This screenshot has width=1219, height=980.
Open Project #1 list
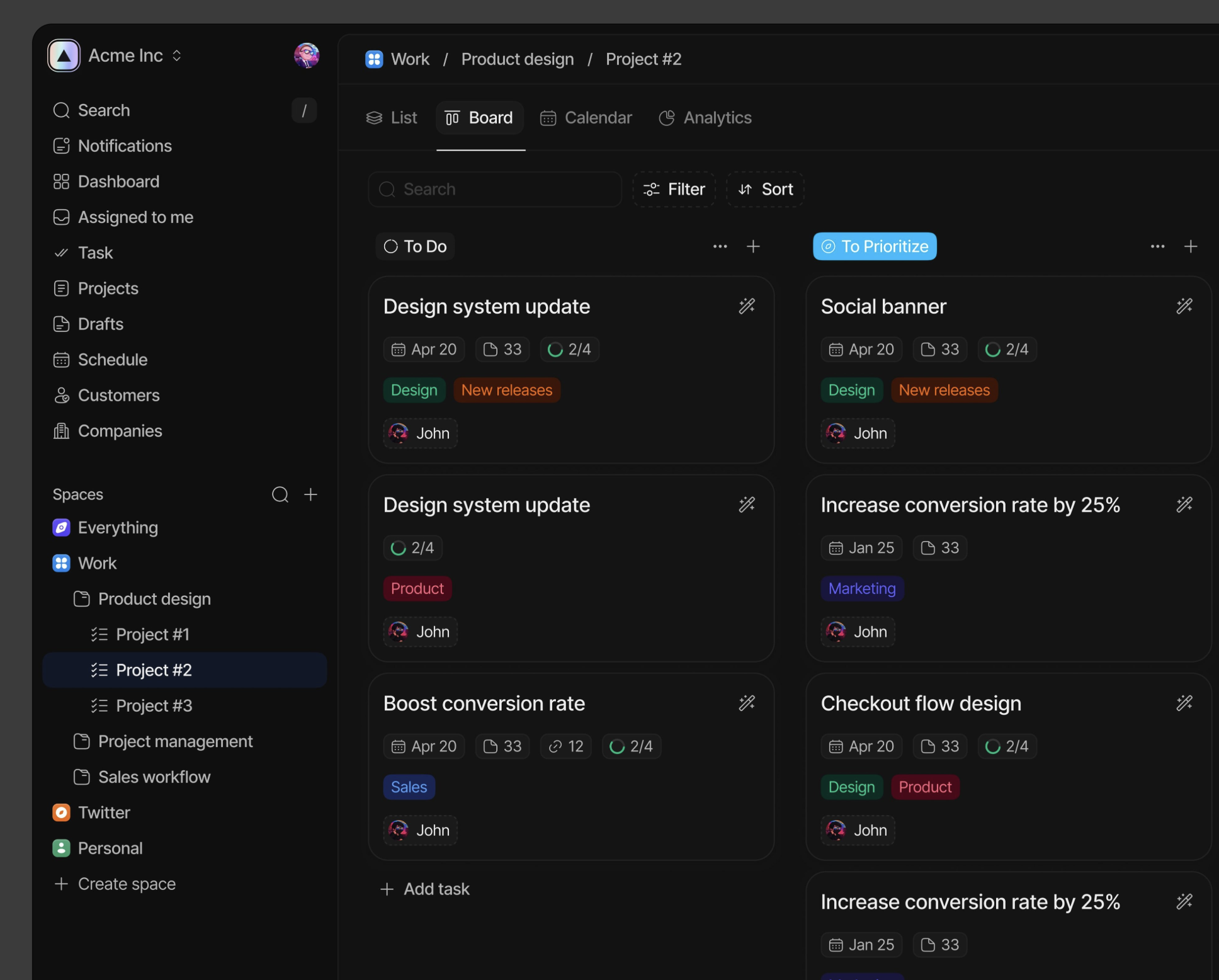pyautogui.click(x=140, y=634)
